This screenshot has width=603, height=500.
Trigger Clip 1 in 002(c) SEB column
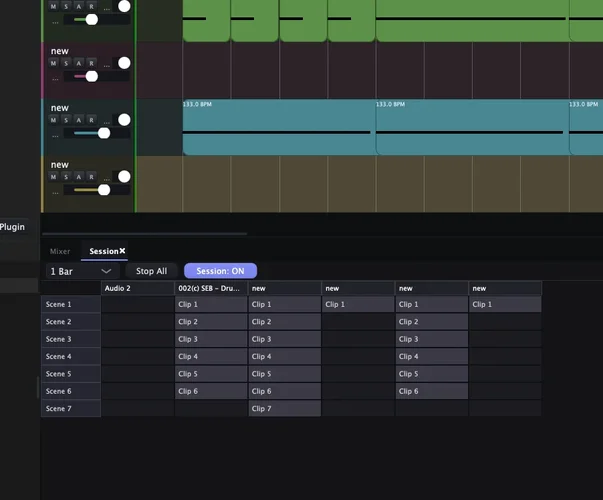[x=211, y=304]
